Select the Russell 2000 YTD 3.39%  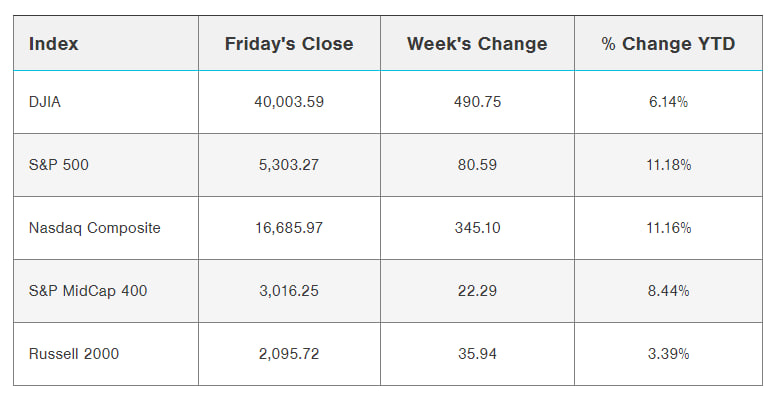point(669,354)
